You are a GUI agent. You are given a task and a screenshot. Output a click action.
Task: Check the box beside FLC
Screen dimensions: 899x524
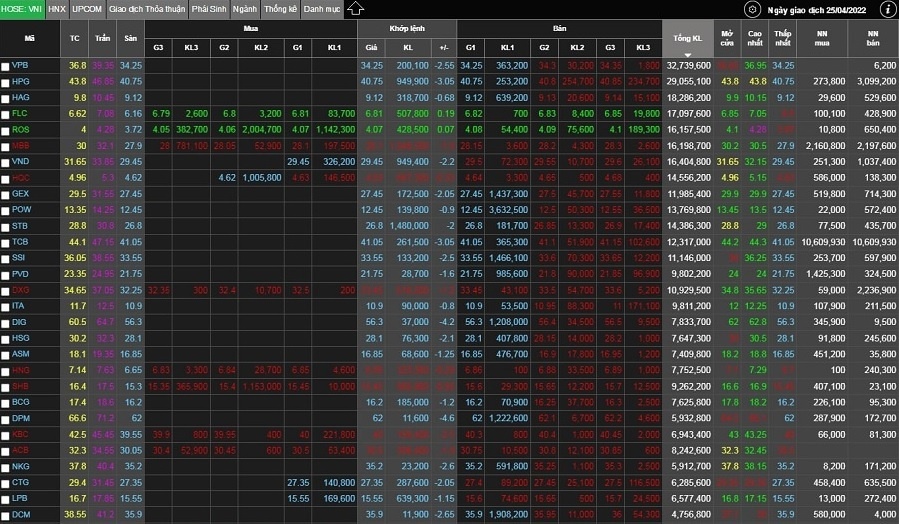click(6, 113)
